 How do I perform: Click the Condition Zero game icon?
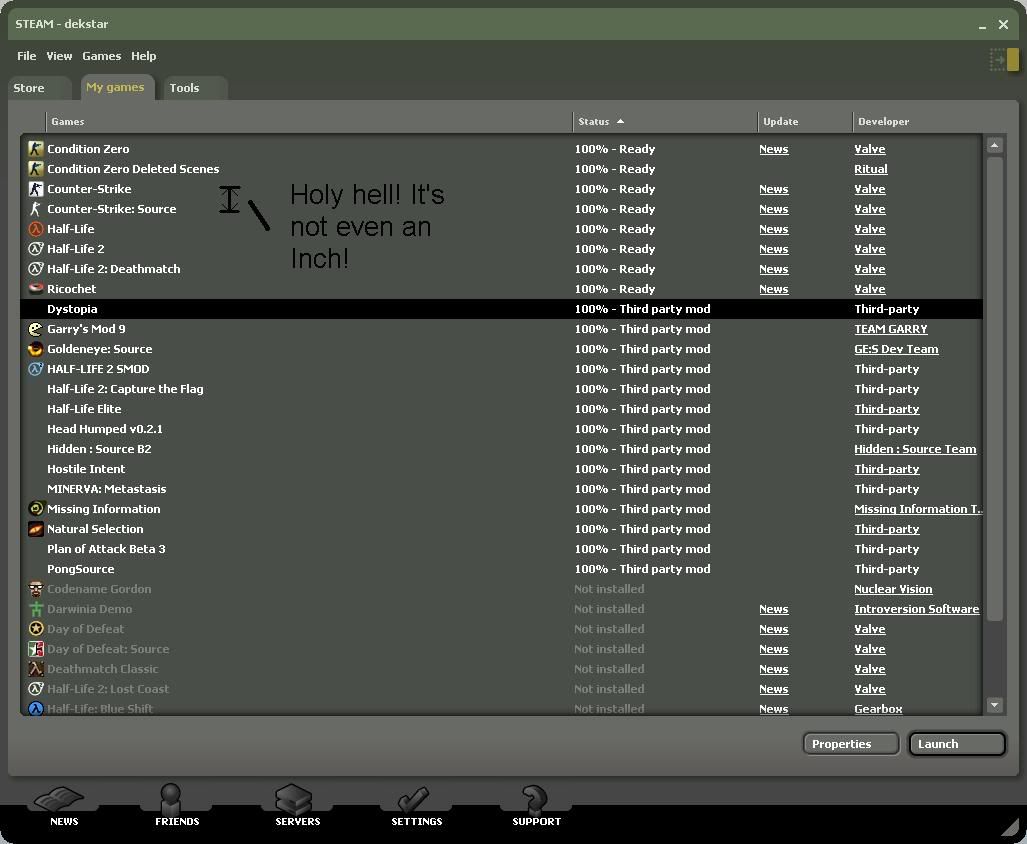[35, 149]
